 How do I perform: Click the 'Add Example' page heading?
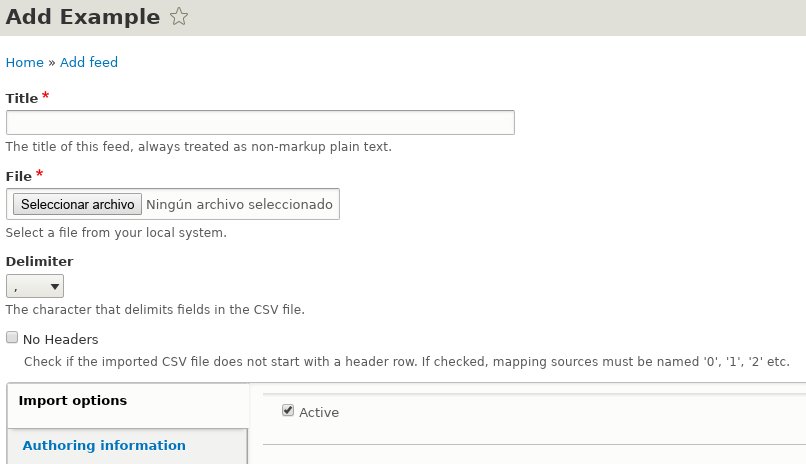(83, 16)
